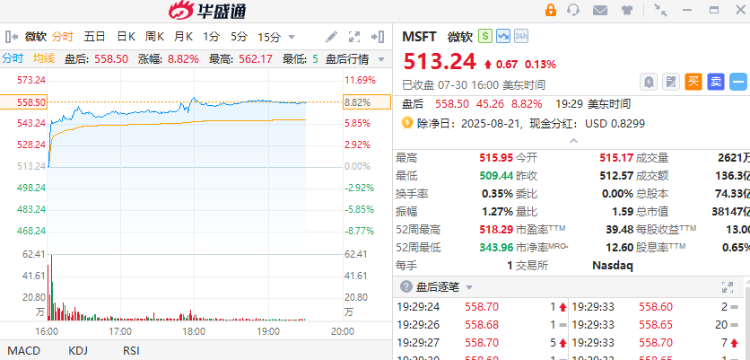Toggle the 24h trading icon
Viewport: 750px width, 360px height.
tap(521, 36)
